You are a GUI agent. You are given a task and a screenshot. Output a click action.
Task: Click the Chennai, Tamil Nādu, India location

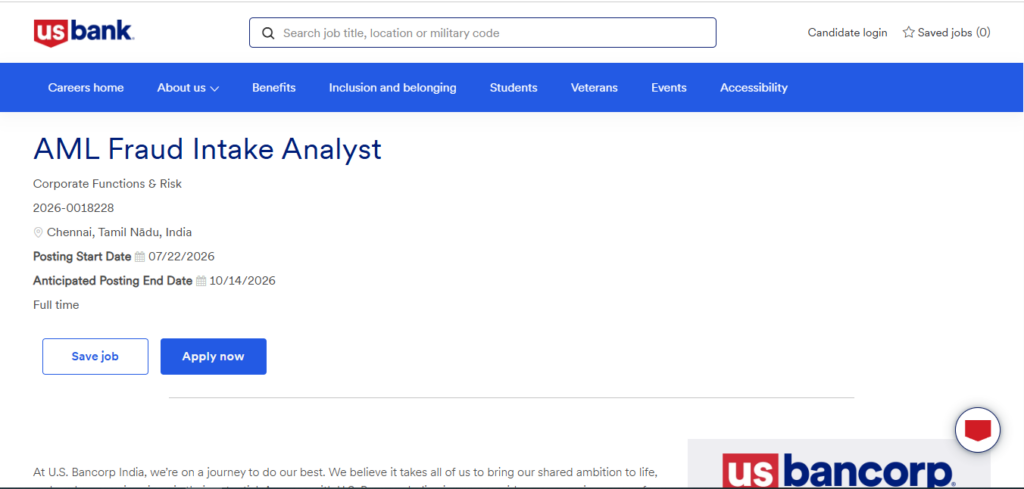(120, 232)
